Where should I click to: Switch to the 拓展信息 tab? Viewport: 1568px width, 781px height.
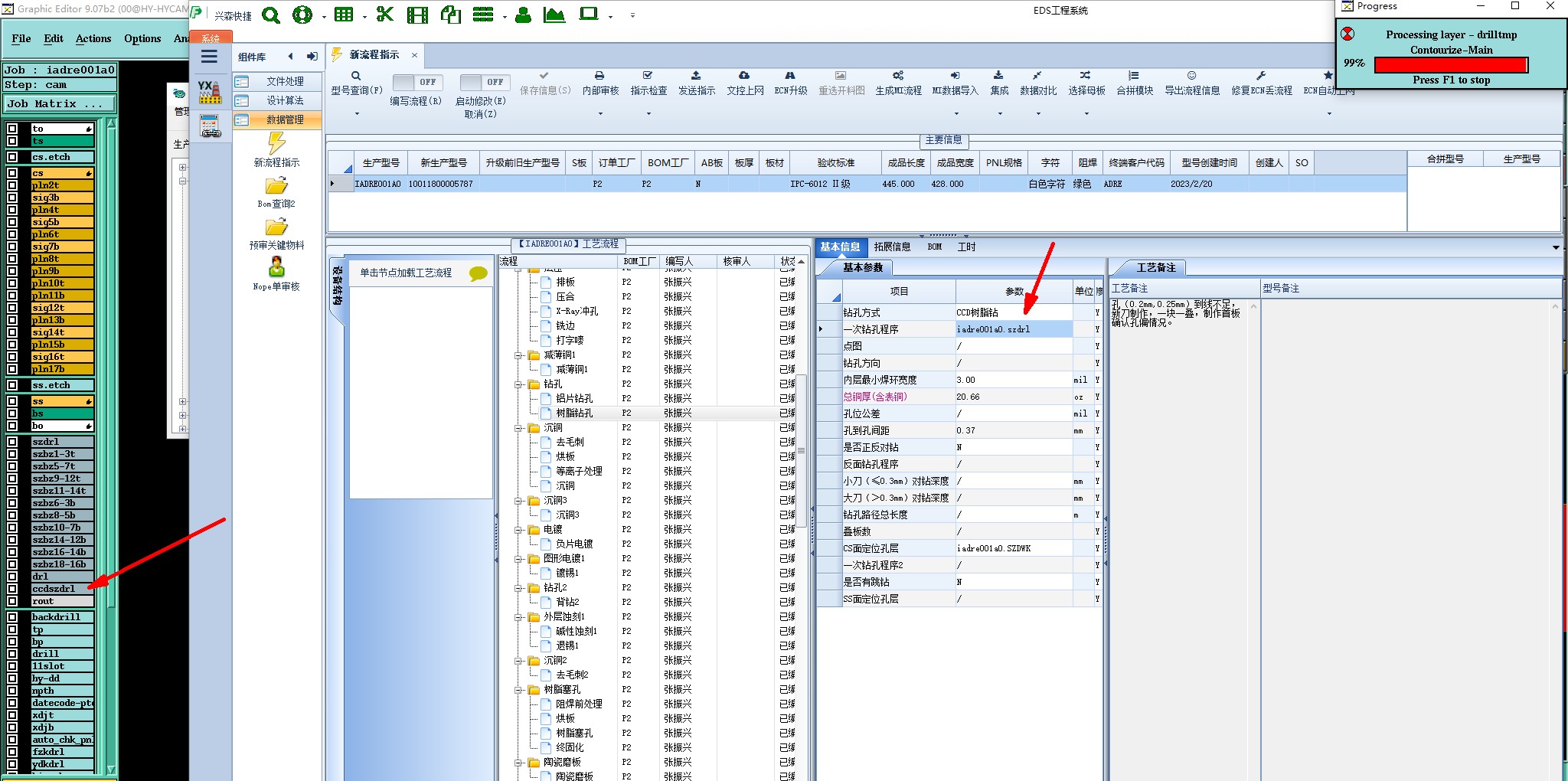click(x=892, y=247)
